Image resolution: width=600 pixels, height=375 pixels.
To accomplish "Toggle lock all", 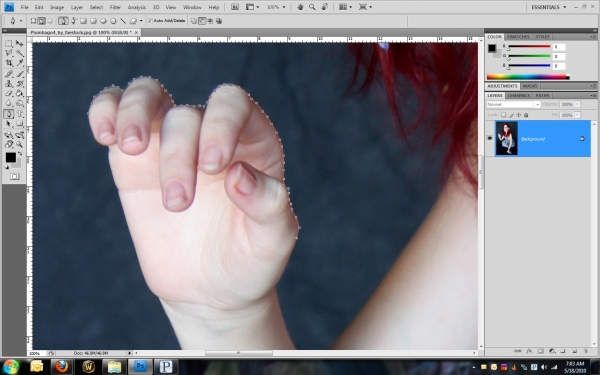I will point(526,115).
